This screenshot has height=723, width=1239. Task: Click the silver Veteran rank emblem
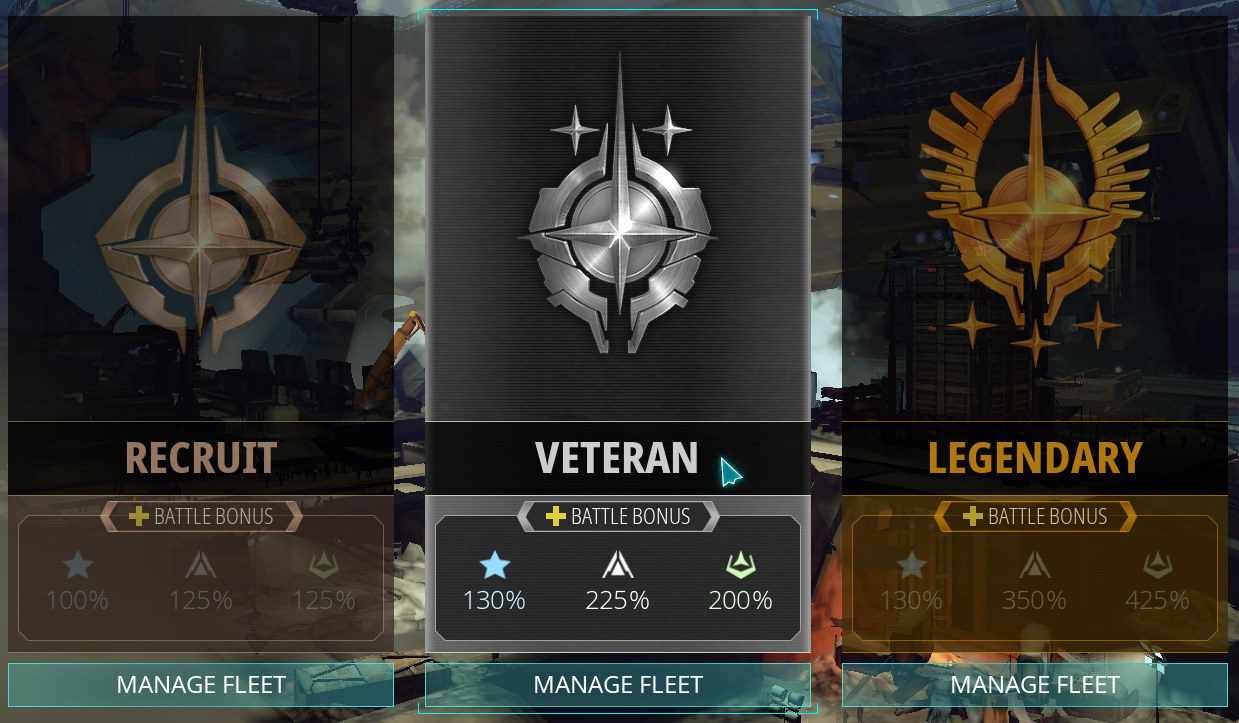(x=618, y=205)
